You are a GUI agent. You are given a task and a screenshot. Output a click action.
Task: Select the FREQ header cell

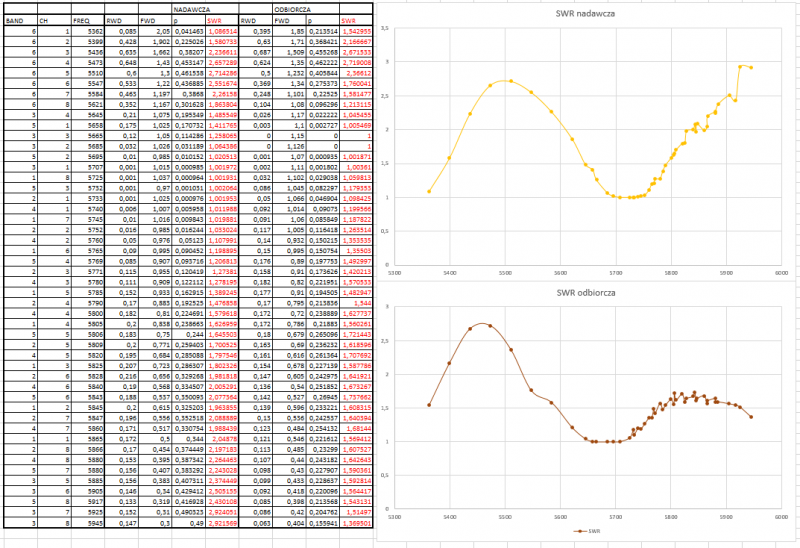coord(86,19)
